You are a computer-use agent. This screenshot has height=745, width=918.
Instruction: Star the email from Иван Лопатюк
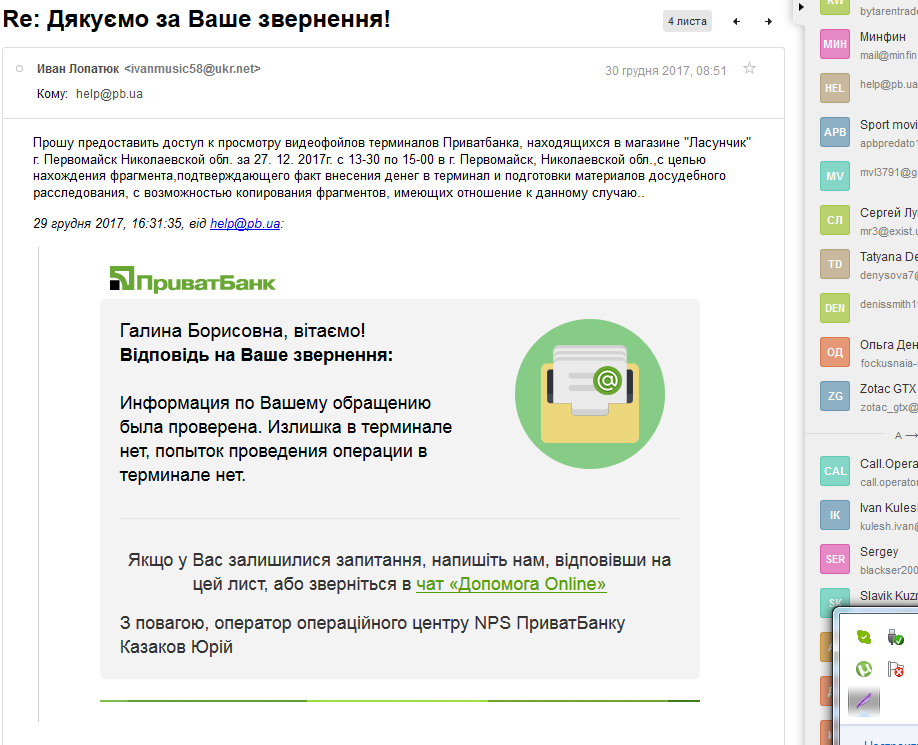750,69
